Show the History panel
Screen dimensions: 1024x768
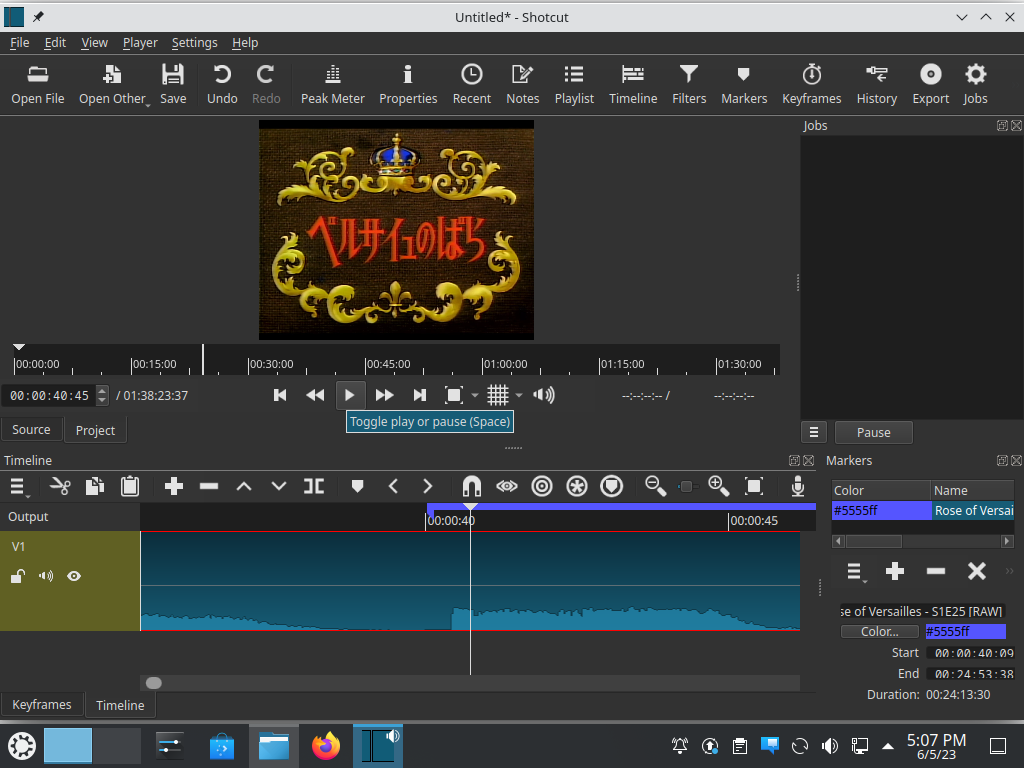[x=876, y=85]
